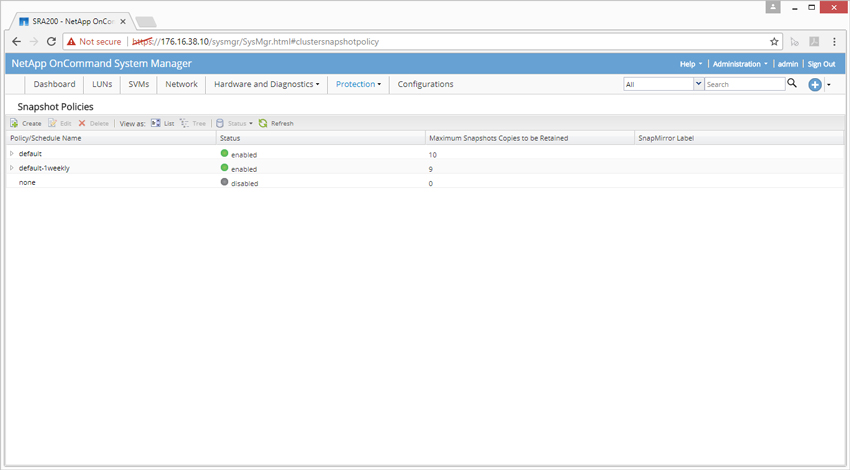Minimize the browser window
The width and height of the screenshot is (850, 470).
pos(795,8)
